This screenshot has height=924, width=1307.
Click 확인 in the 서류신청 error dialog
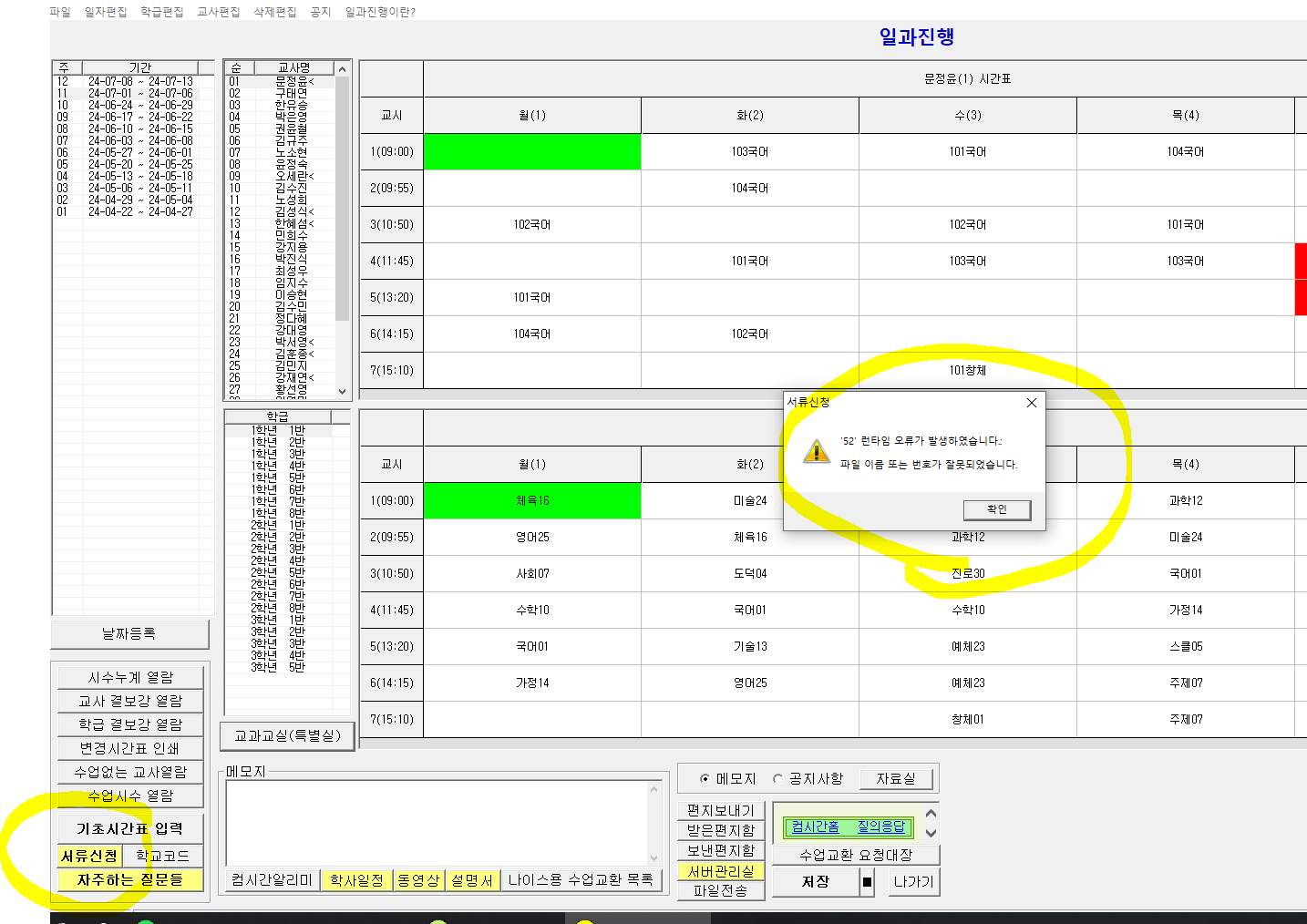[997, 509]
